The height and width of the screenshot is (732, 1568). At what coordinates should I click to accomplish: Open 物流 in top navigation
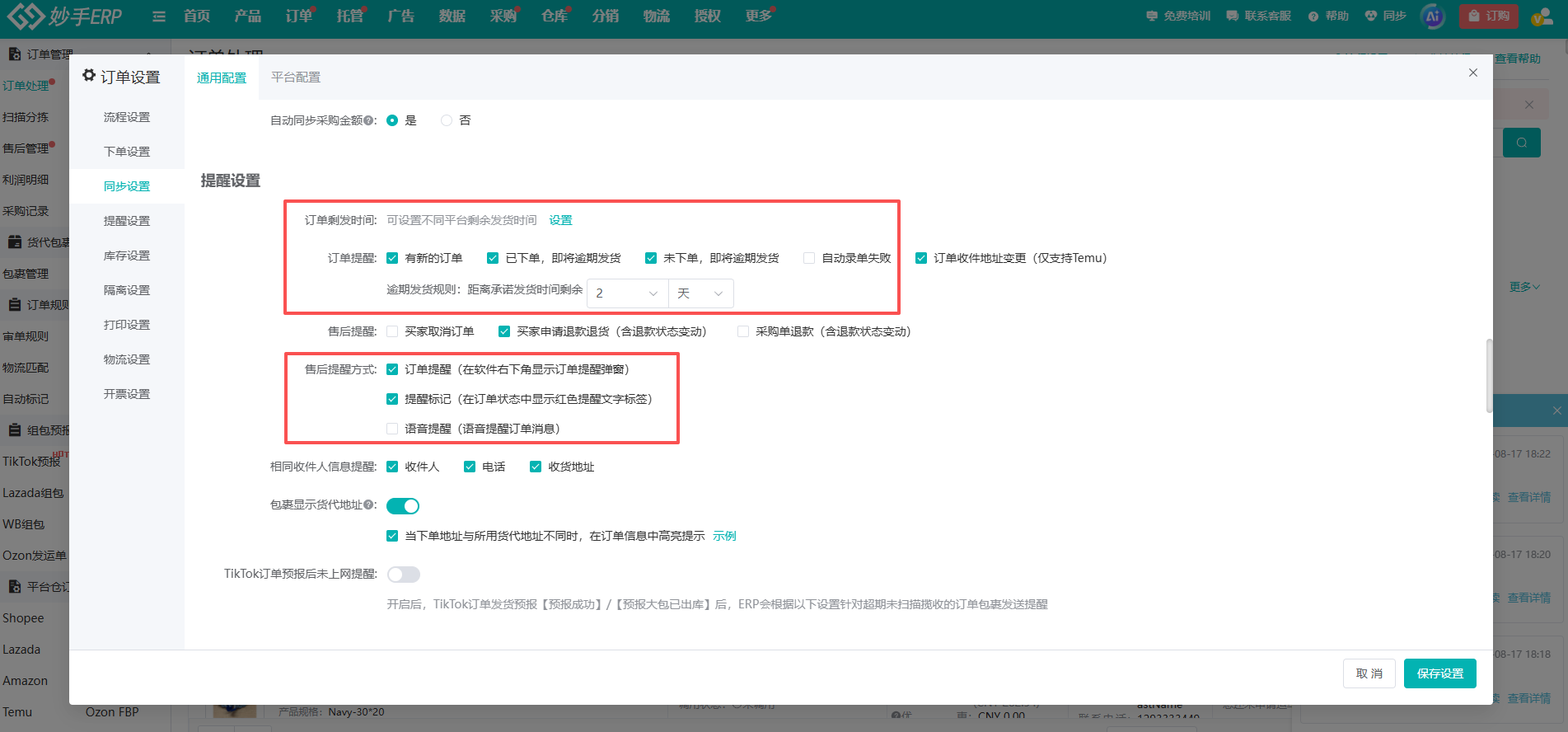pos(657,16)
